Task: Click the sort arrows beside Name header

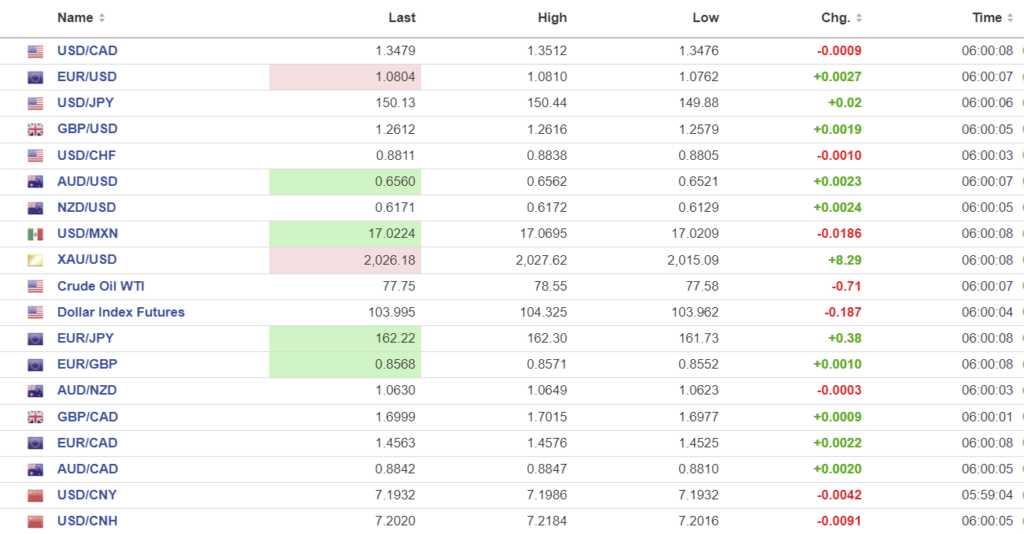Action: (x=102, y=18)
